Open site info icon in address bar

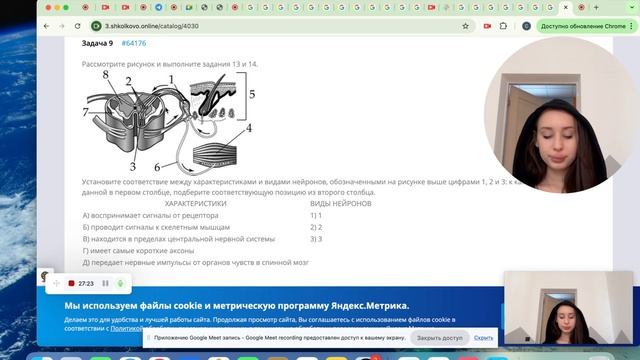(x=96, y=26)
